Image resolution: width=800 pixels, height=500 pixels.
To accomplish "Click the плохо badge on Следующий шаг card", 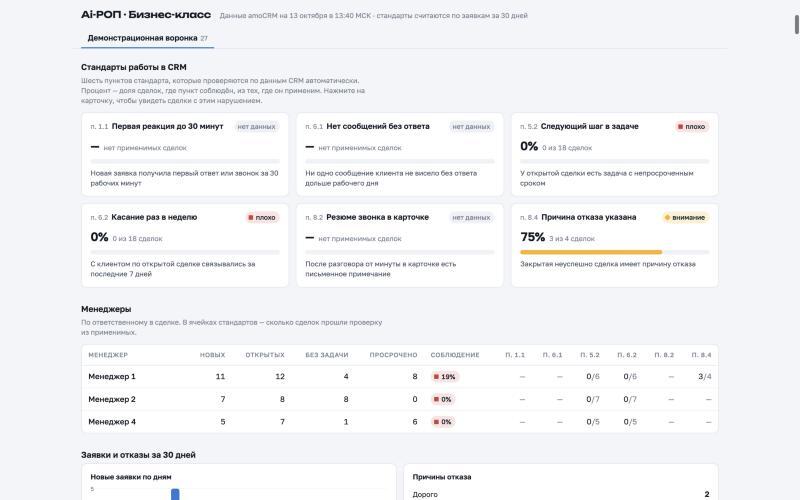I will tap(691, 127).
